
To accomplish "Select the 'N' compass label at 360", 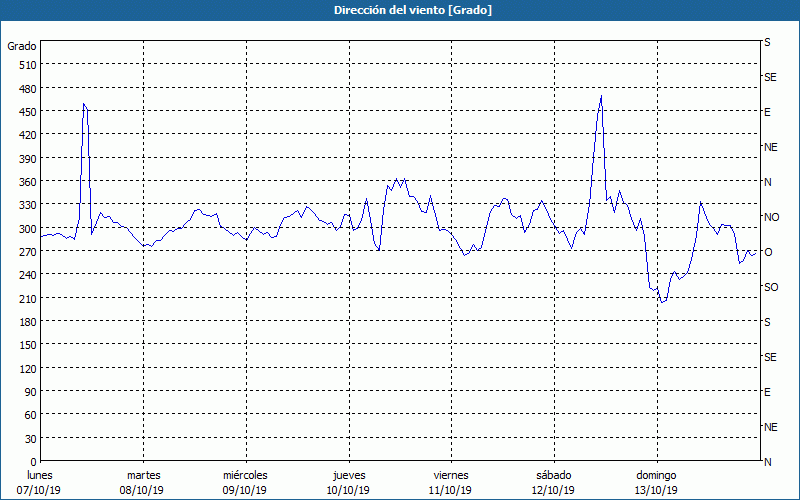I will coord(767,182).
